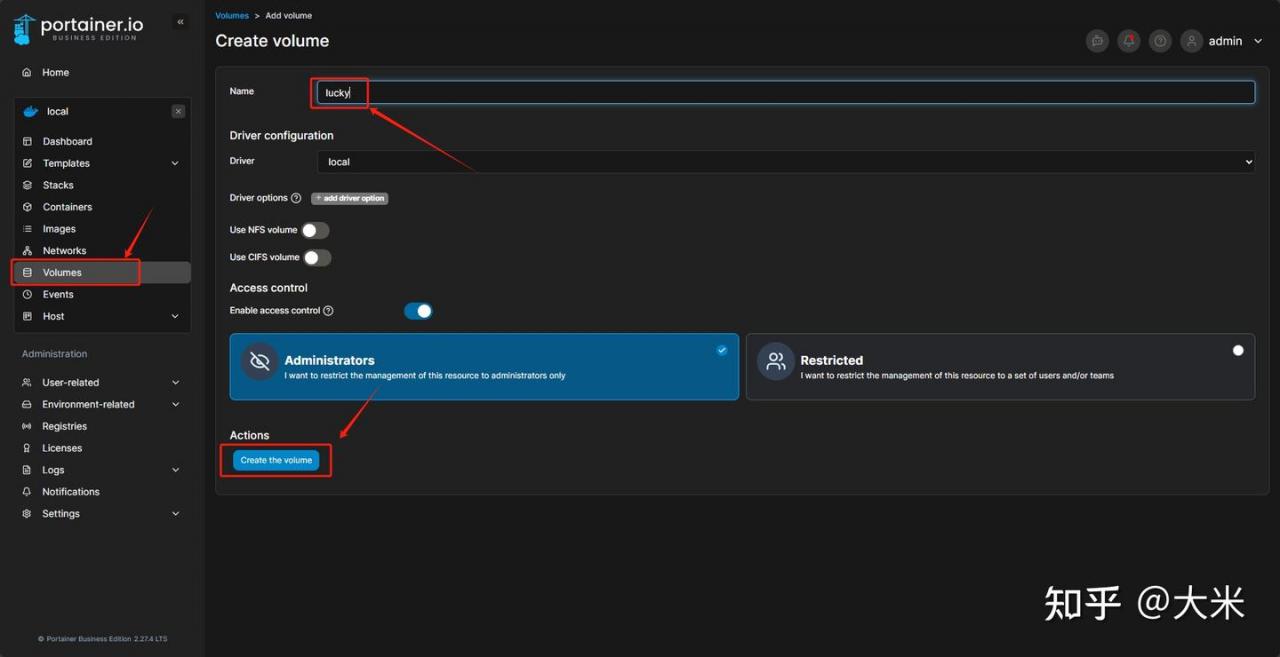
Task: Click the Logs file icon
Action: [x=27, y=471]
